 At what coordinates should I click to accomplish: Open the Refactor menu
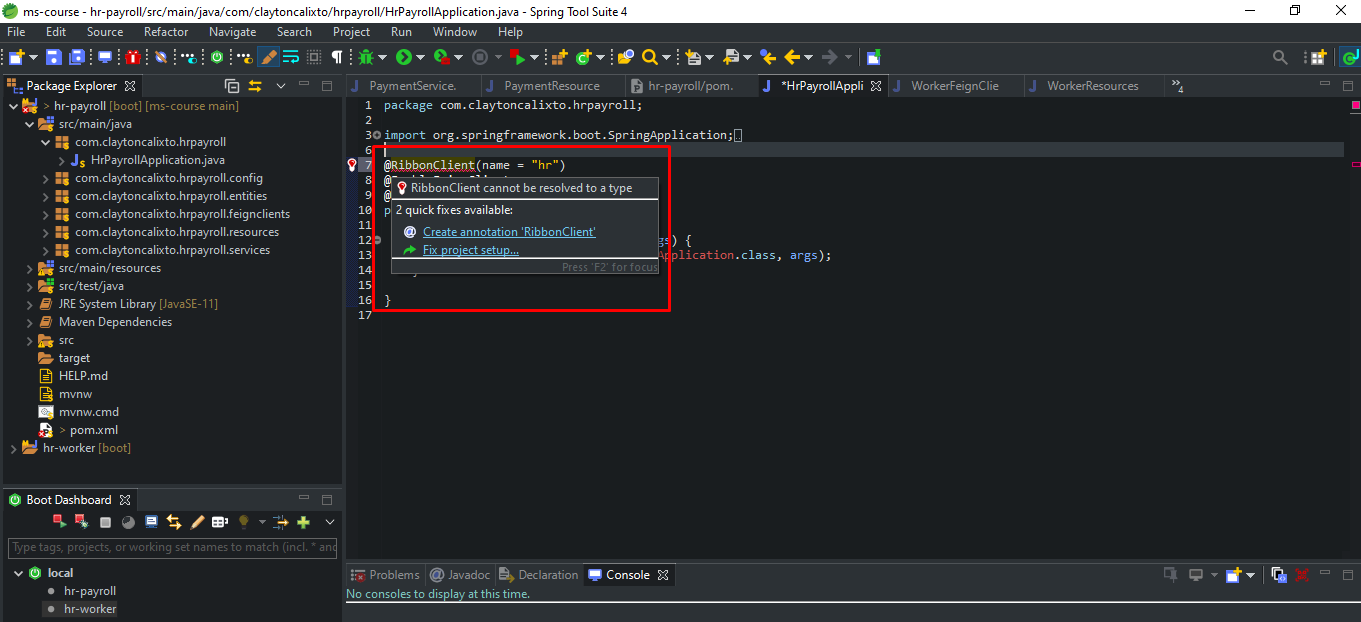165,32
